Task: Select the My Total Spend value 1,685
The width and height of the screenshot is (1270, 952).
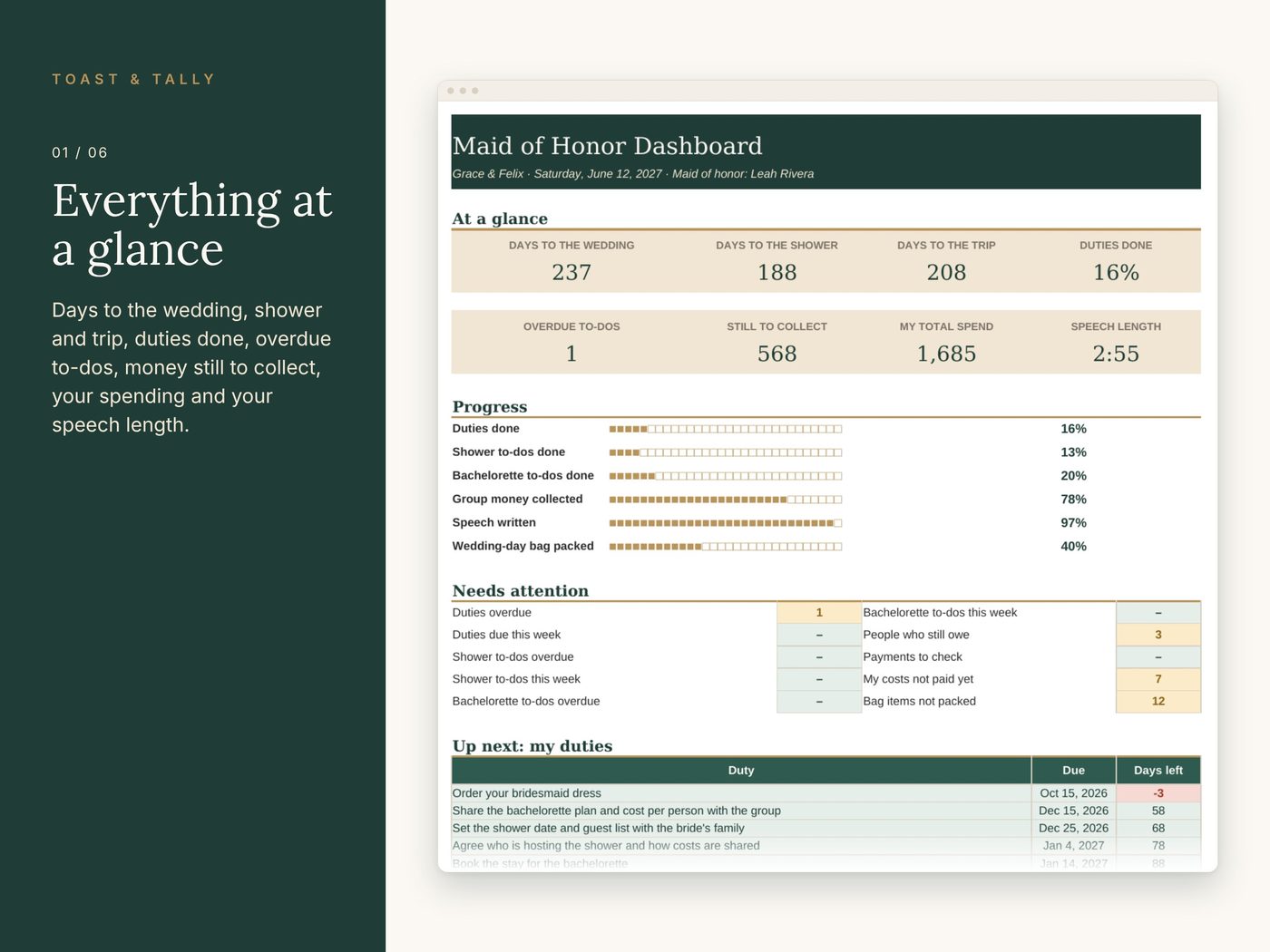Action: tap(946, 354)
